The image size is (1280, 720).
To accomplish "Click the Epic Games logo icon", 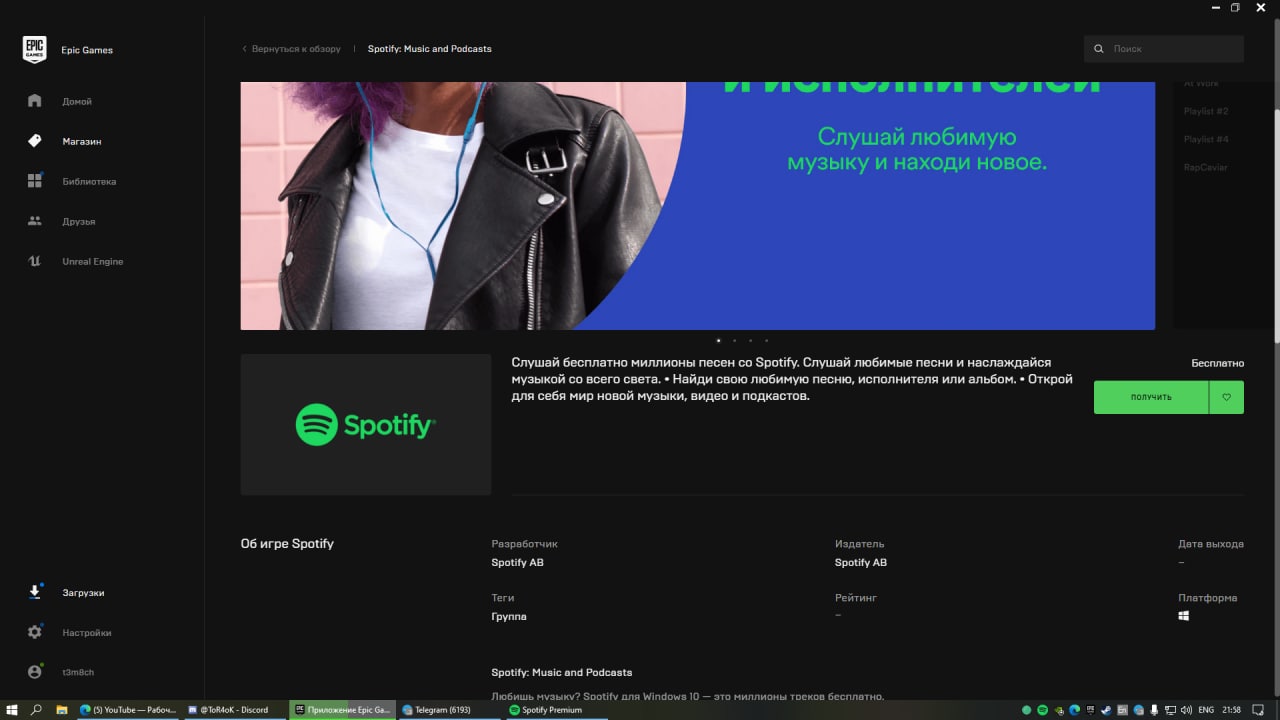I will (x=34, y=49).
